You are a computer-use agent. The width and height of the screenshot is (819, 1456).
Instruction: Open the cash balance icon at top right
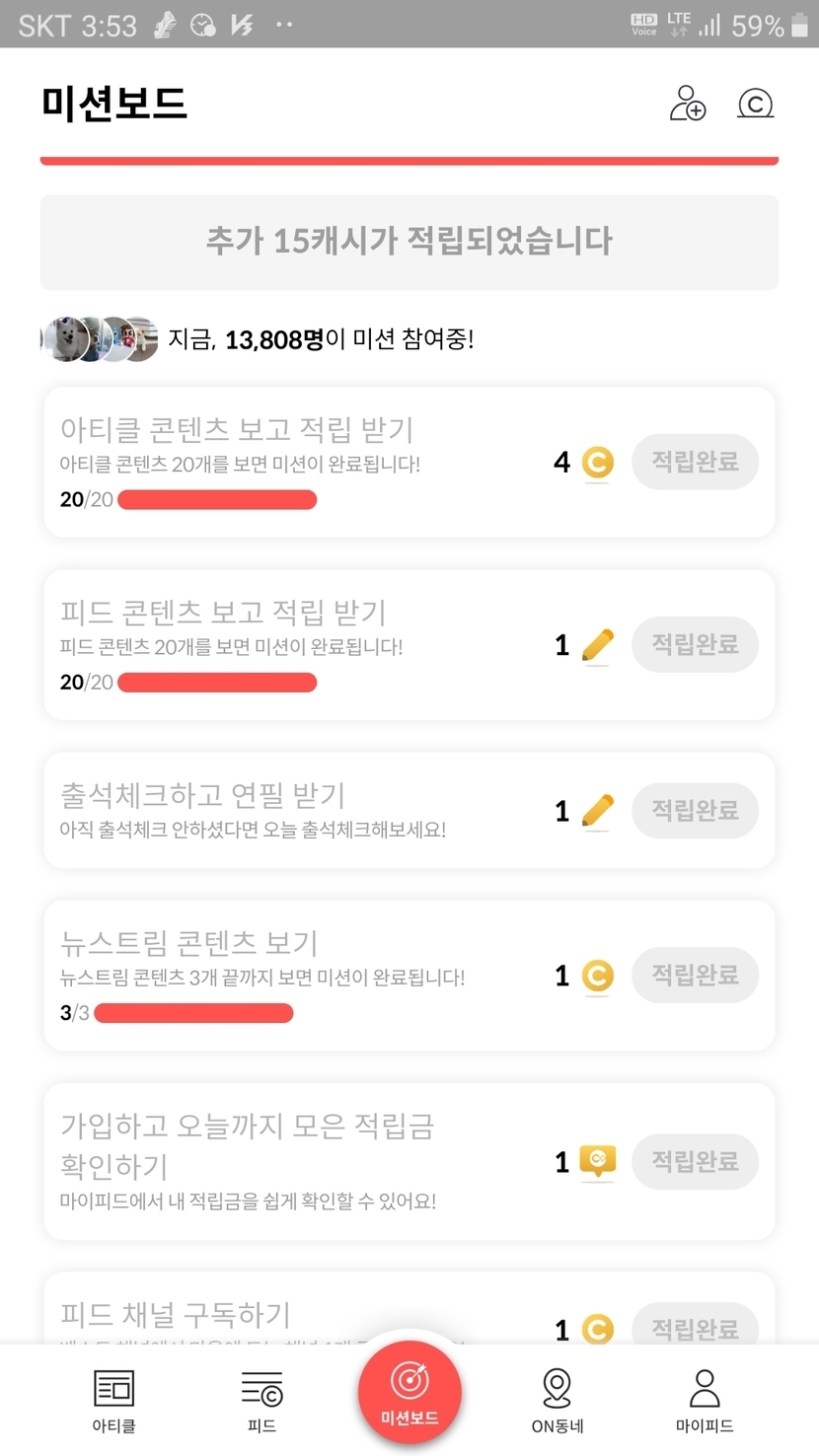pos(755,104)
